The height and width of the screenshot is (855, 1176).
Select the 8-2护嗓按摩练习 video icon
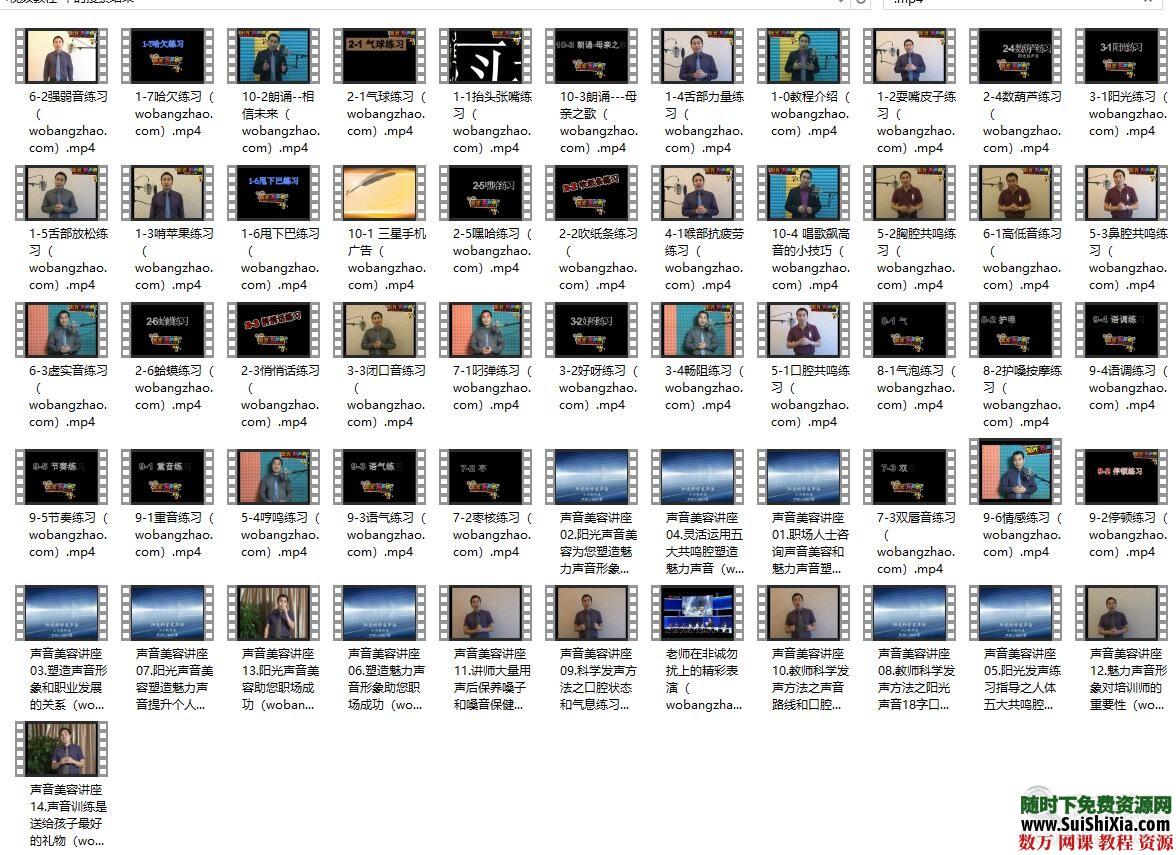1015,330
